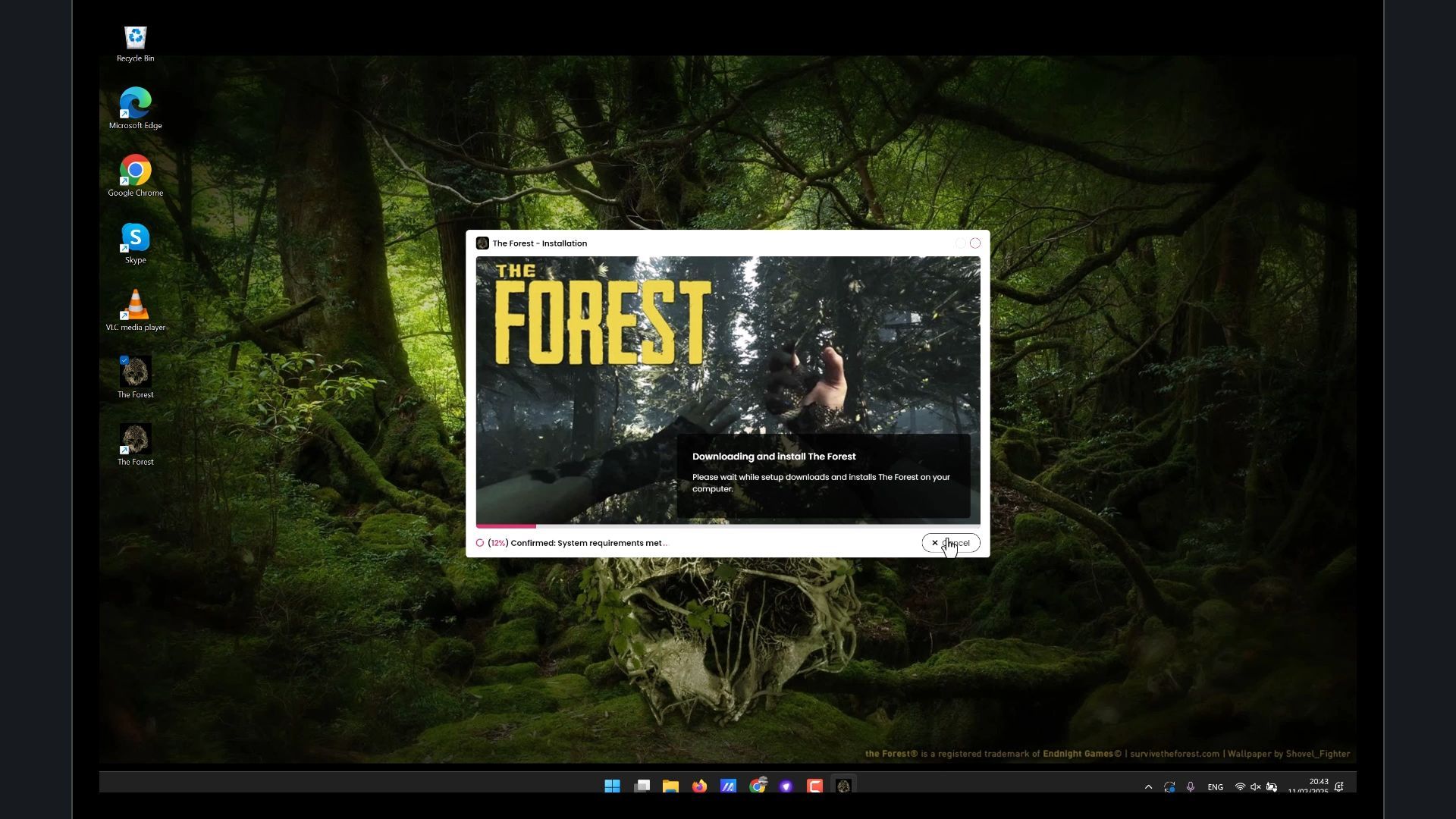The image size is (1456, 819).
Task: Click the sync update tray icon
Action: (1169, 787)
